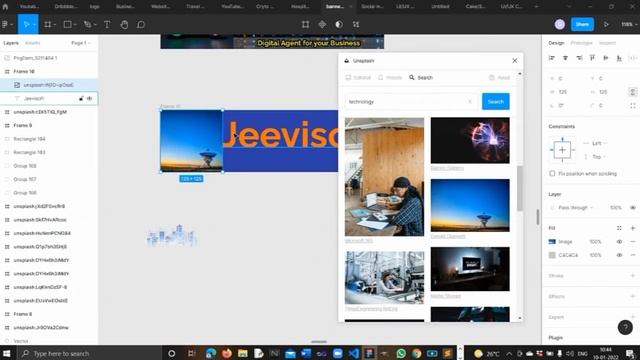Toggle constrain proportions icon
The width and height of the screenshot is (640, 360).
(632, 92)
